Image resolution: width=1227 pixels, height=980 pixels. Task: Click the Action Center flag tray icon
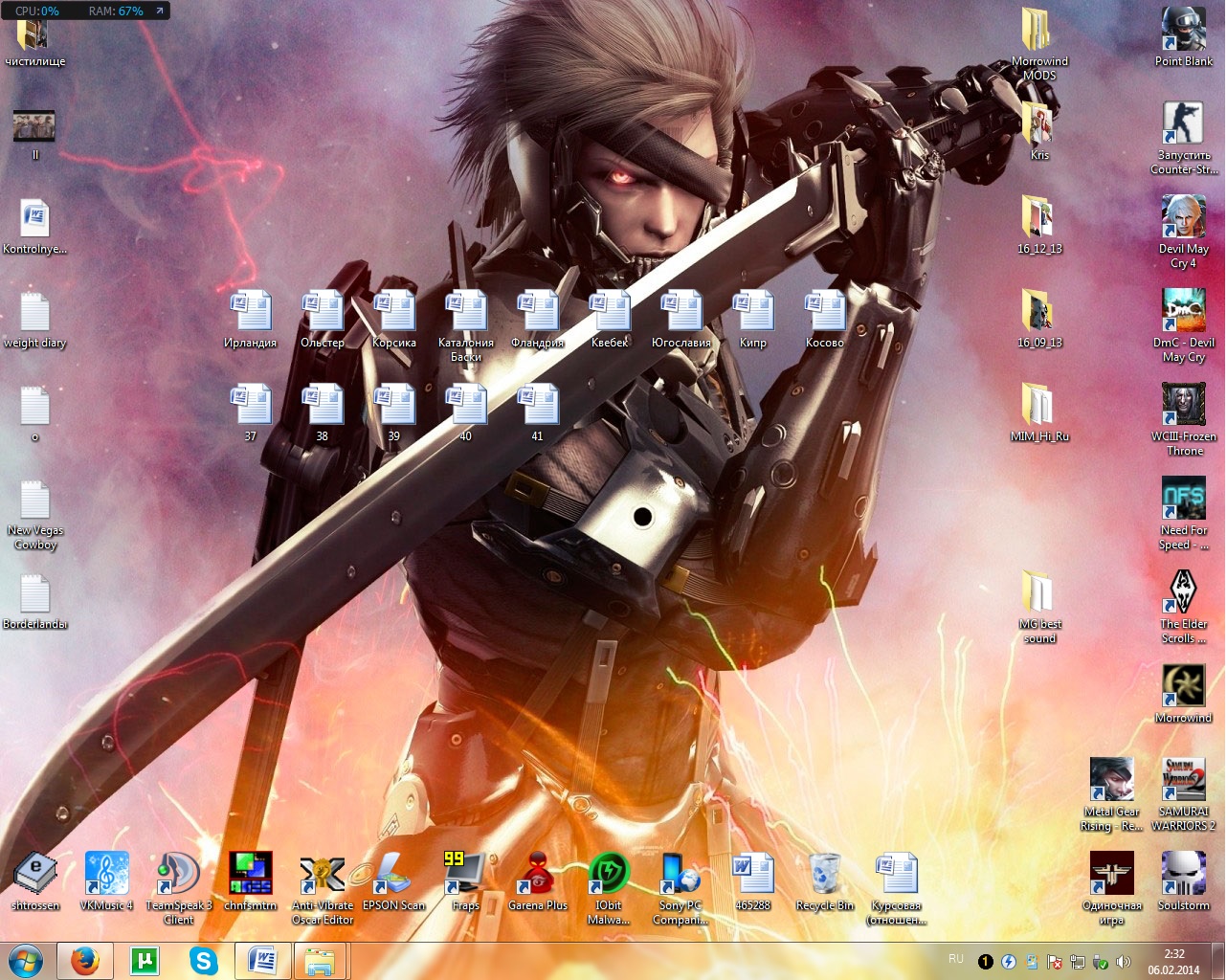[x=1055, y=962]
